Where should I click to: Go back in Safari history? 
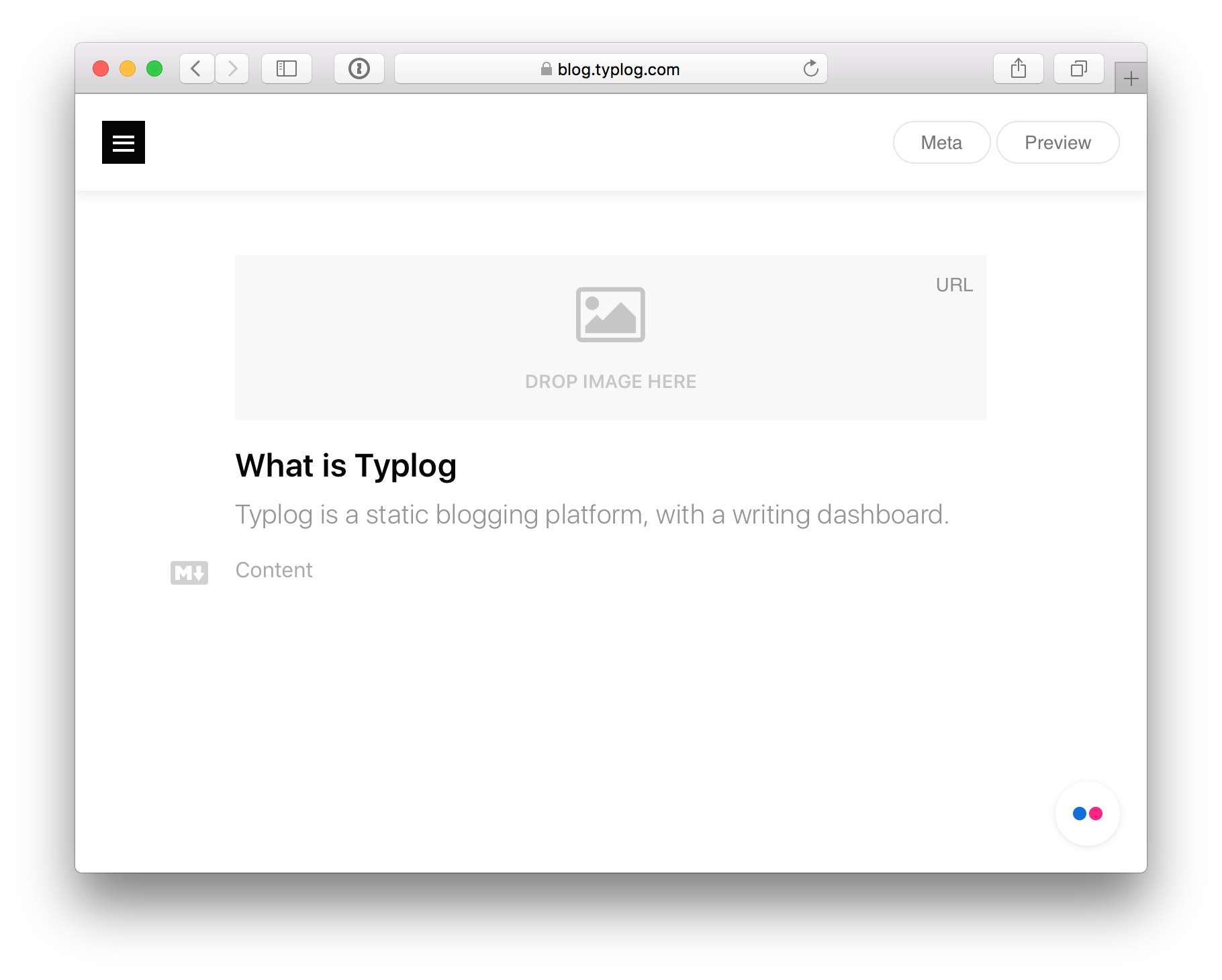click(197, 68)
